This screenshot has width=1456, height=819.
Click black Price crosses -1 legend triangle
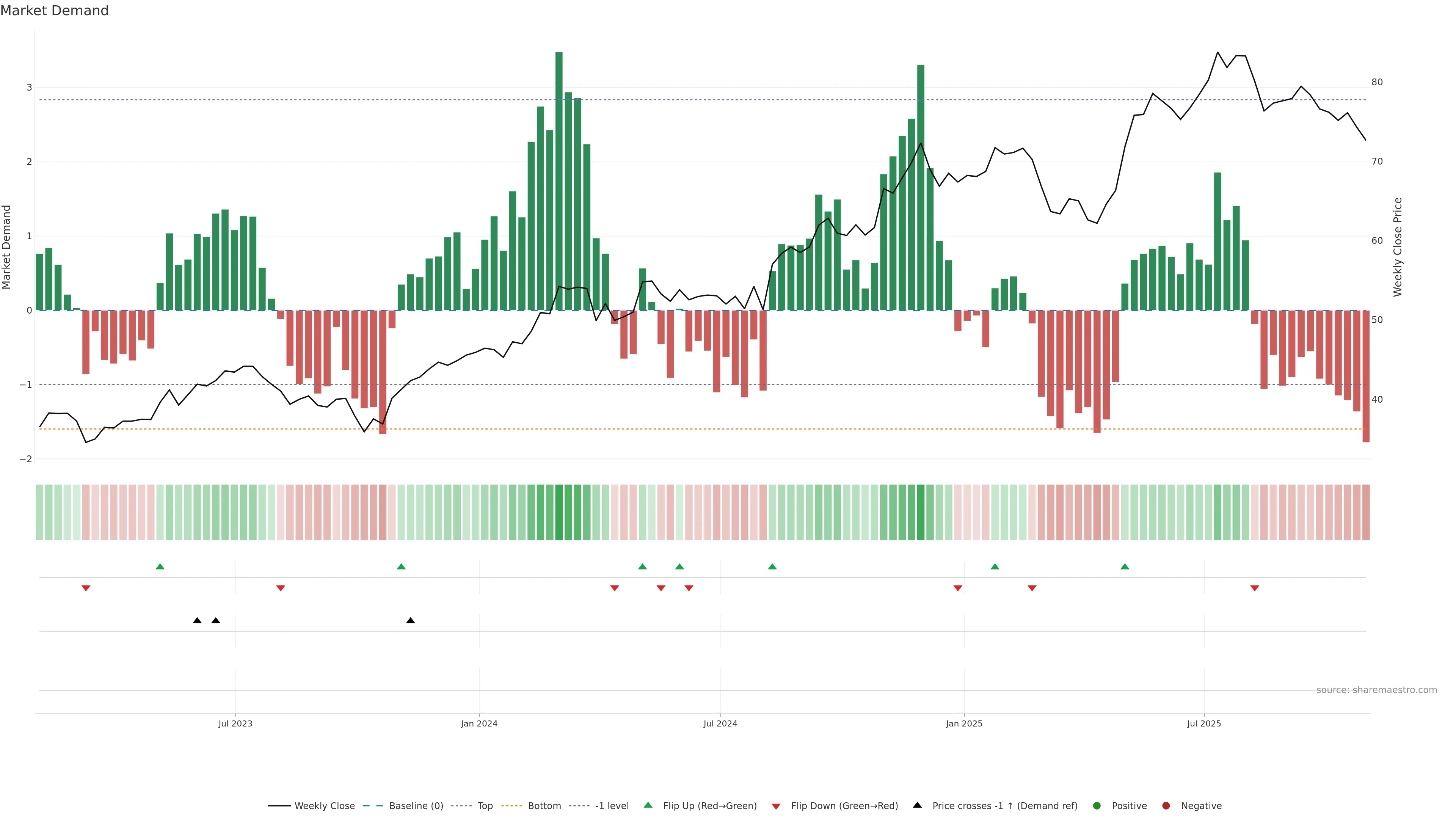917,805
